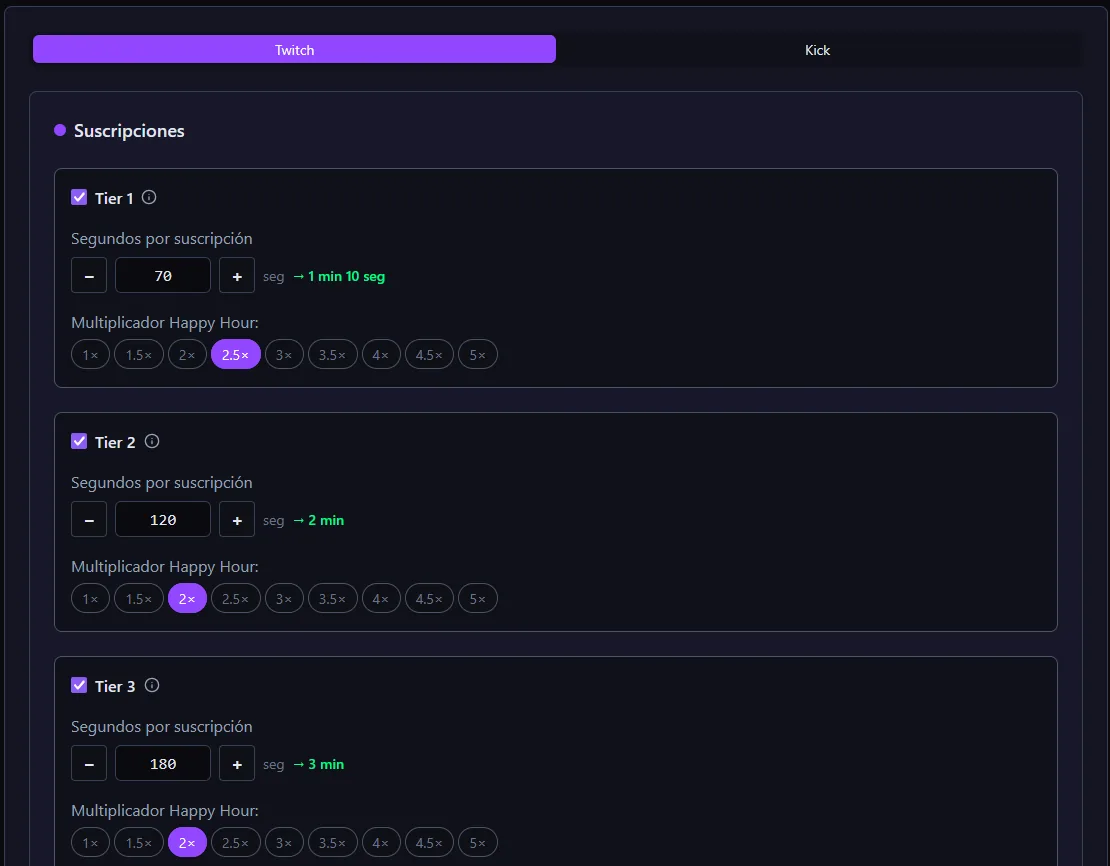Select 1× multiplier for Tier 1

click(x=91, y=355)
